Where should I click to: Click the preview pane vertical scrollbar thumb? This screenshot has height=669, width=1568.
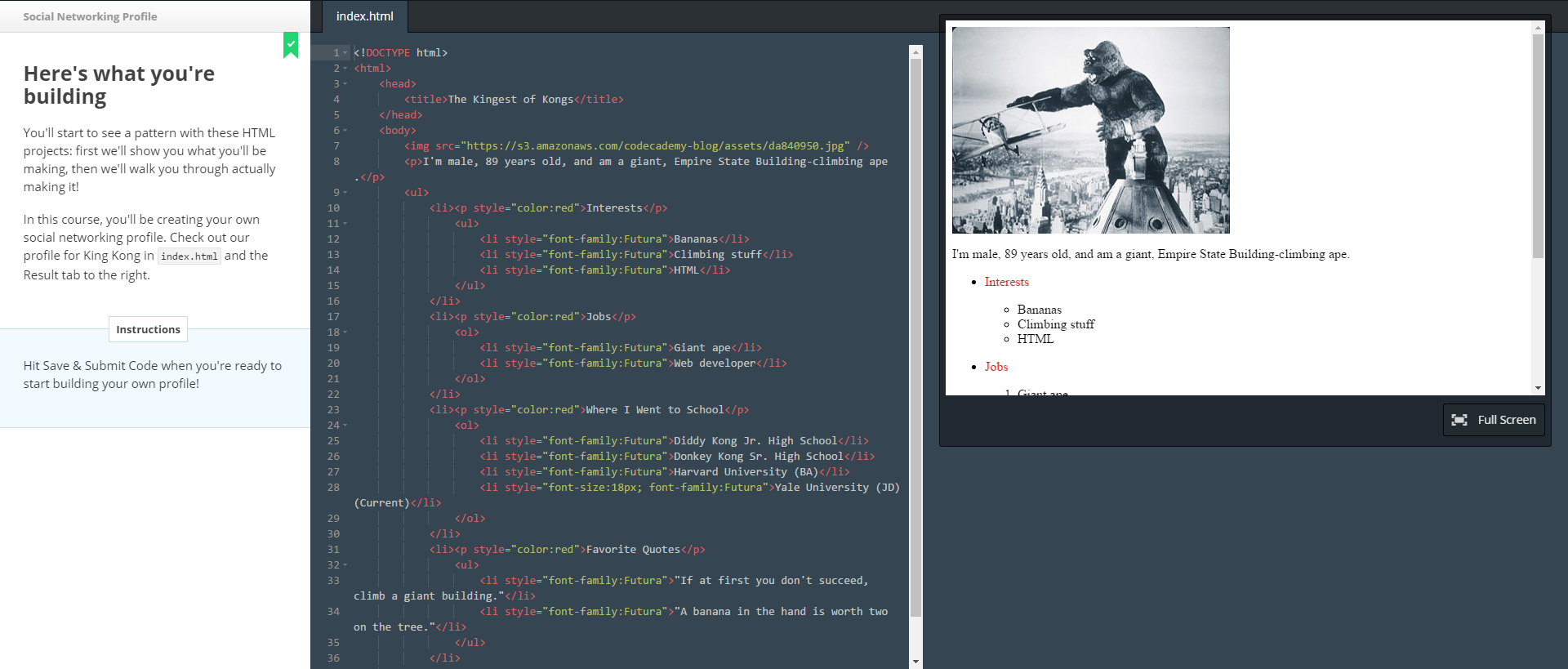[1538, 147]
